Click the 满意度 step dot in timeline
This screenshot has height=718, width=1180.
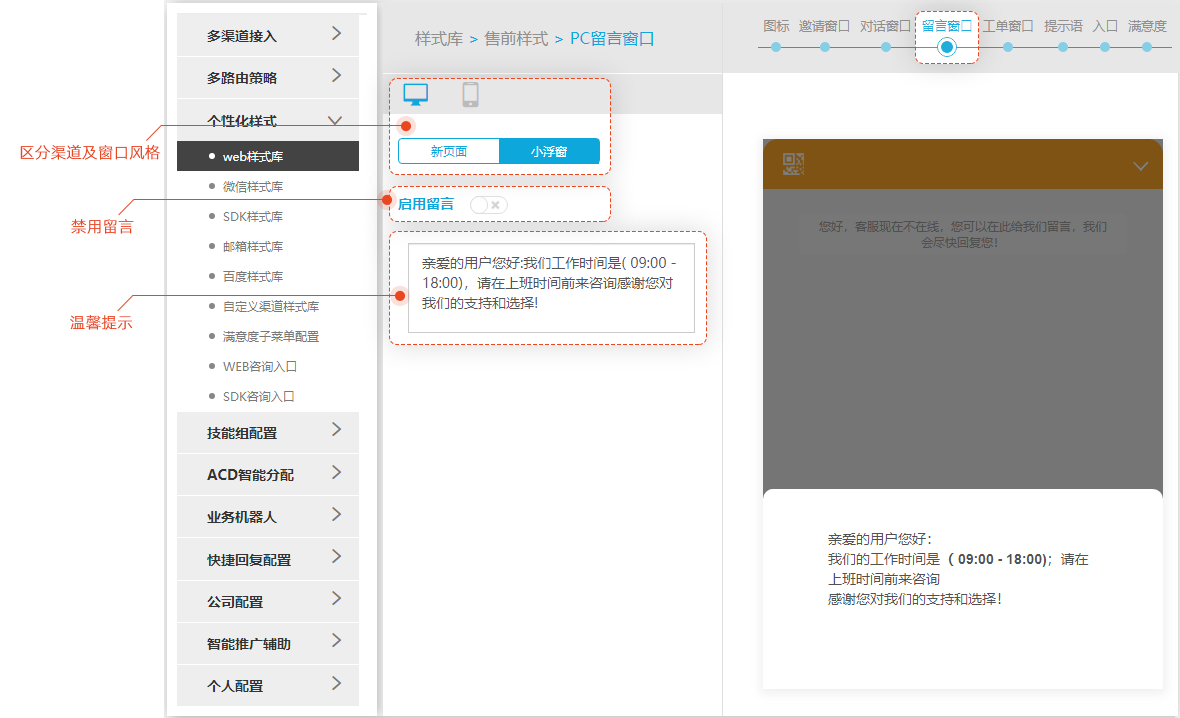[1147, 47]
